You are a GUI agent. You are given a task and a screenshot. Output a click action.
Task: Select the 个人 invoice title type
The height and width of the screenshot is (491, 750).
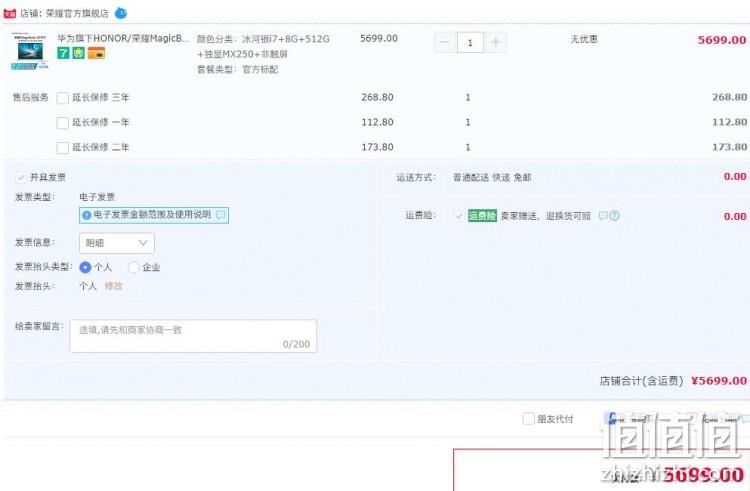pos(85,267)
